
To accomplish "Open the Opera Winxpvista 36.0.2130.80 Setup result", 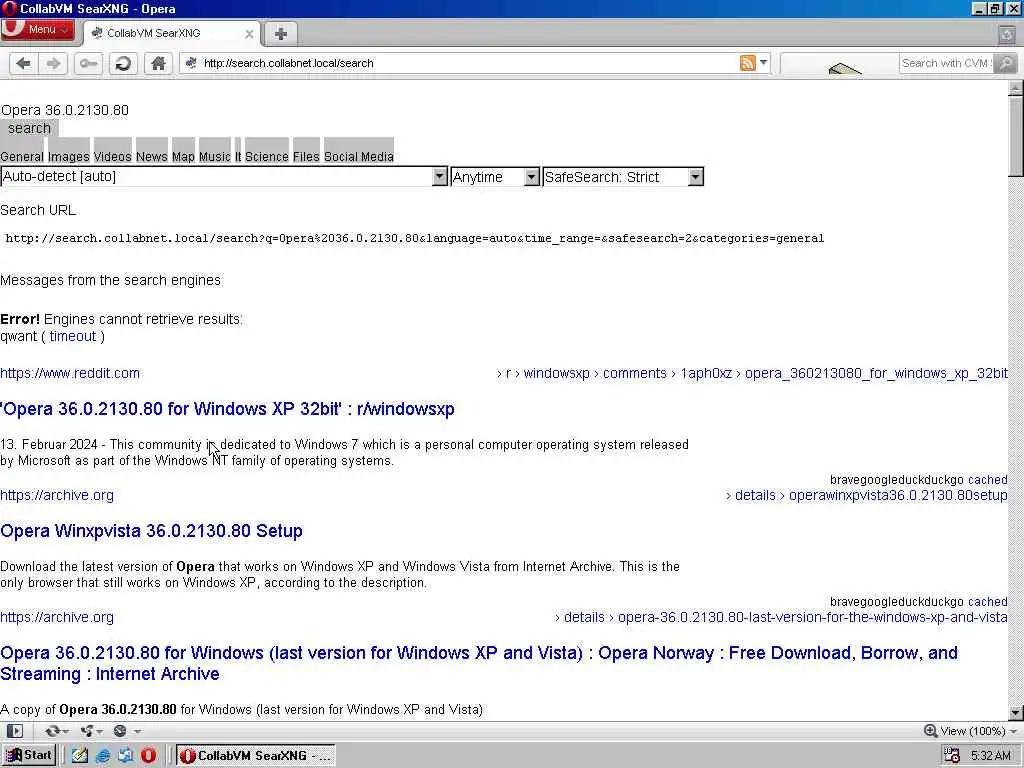I will pos(152,531).
